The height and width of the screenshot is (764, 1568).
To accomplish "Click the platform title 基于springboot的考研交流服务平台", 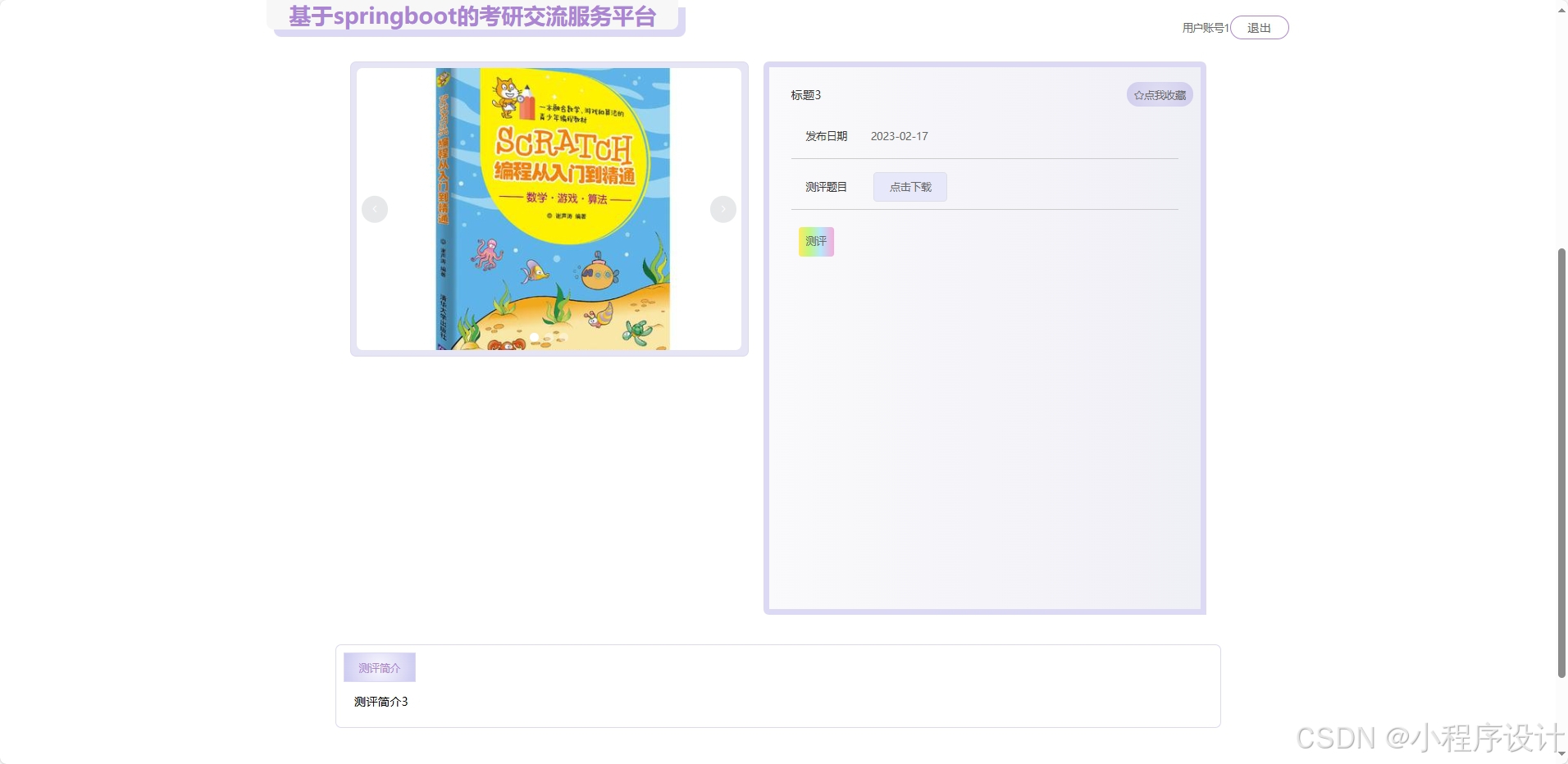I will click(472, 16).
